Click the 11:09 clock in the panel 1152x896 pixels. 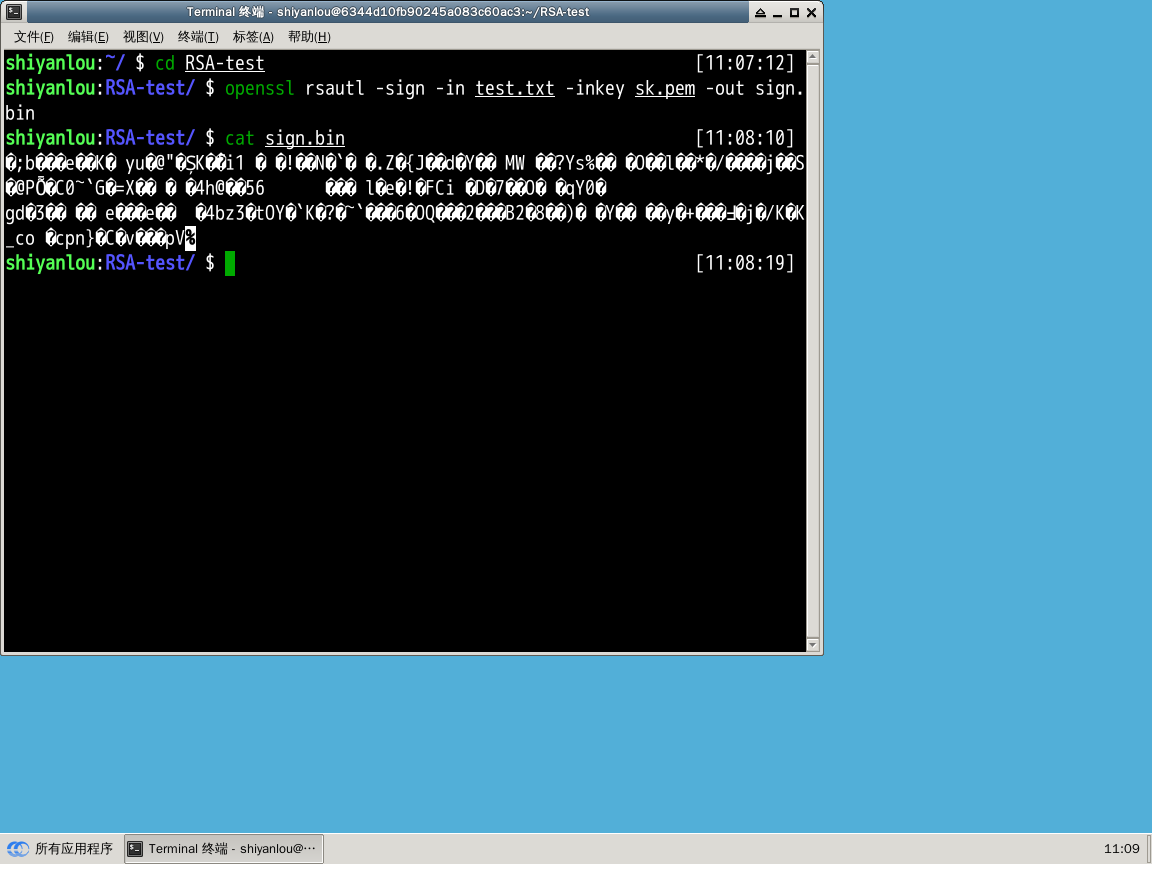click(1121, 849)
